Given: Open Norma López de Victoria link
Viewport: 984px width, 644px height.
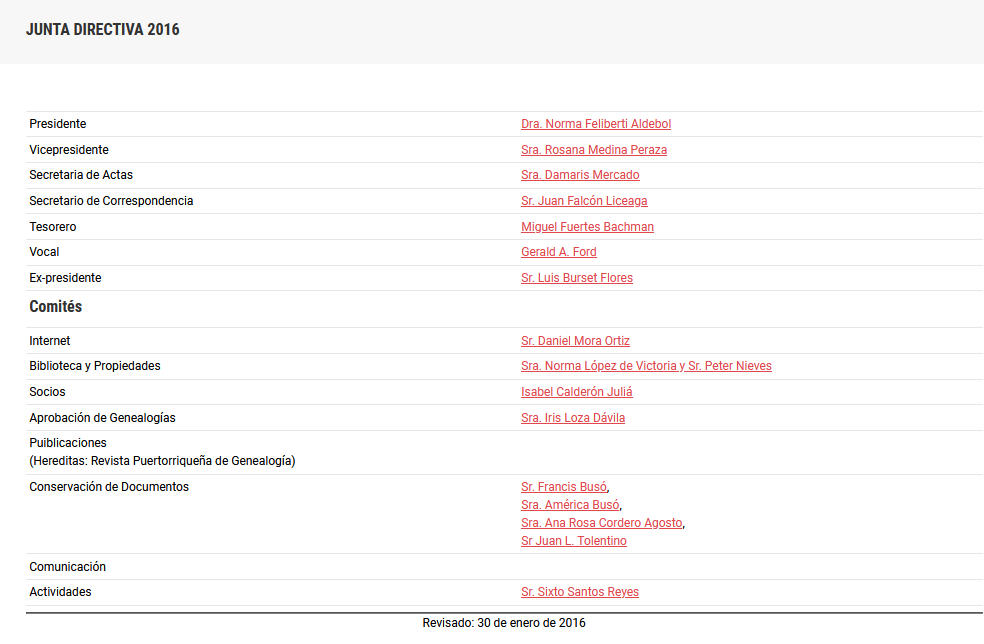Looking at the screenshot, I should (x=600, y=366).
